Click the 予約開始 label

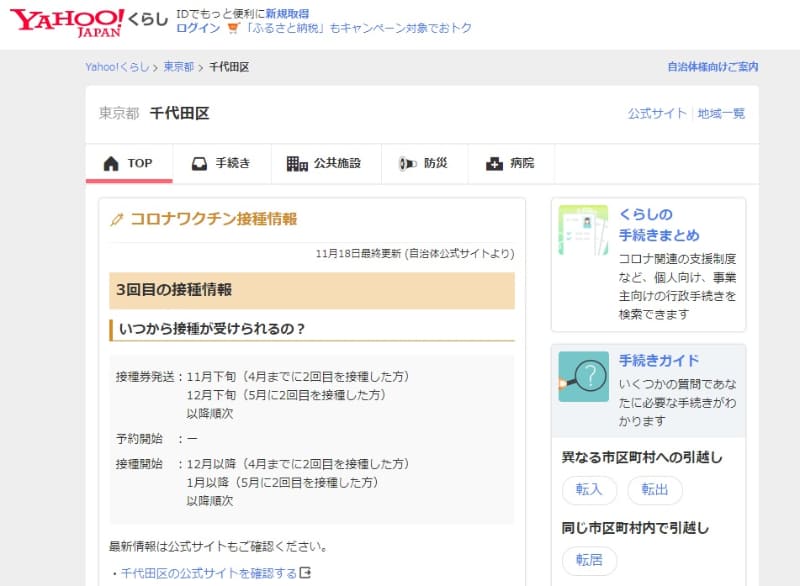pos(139,439)
